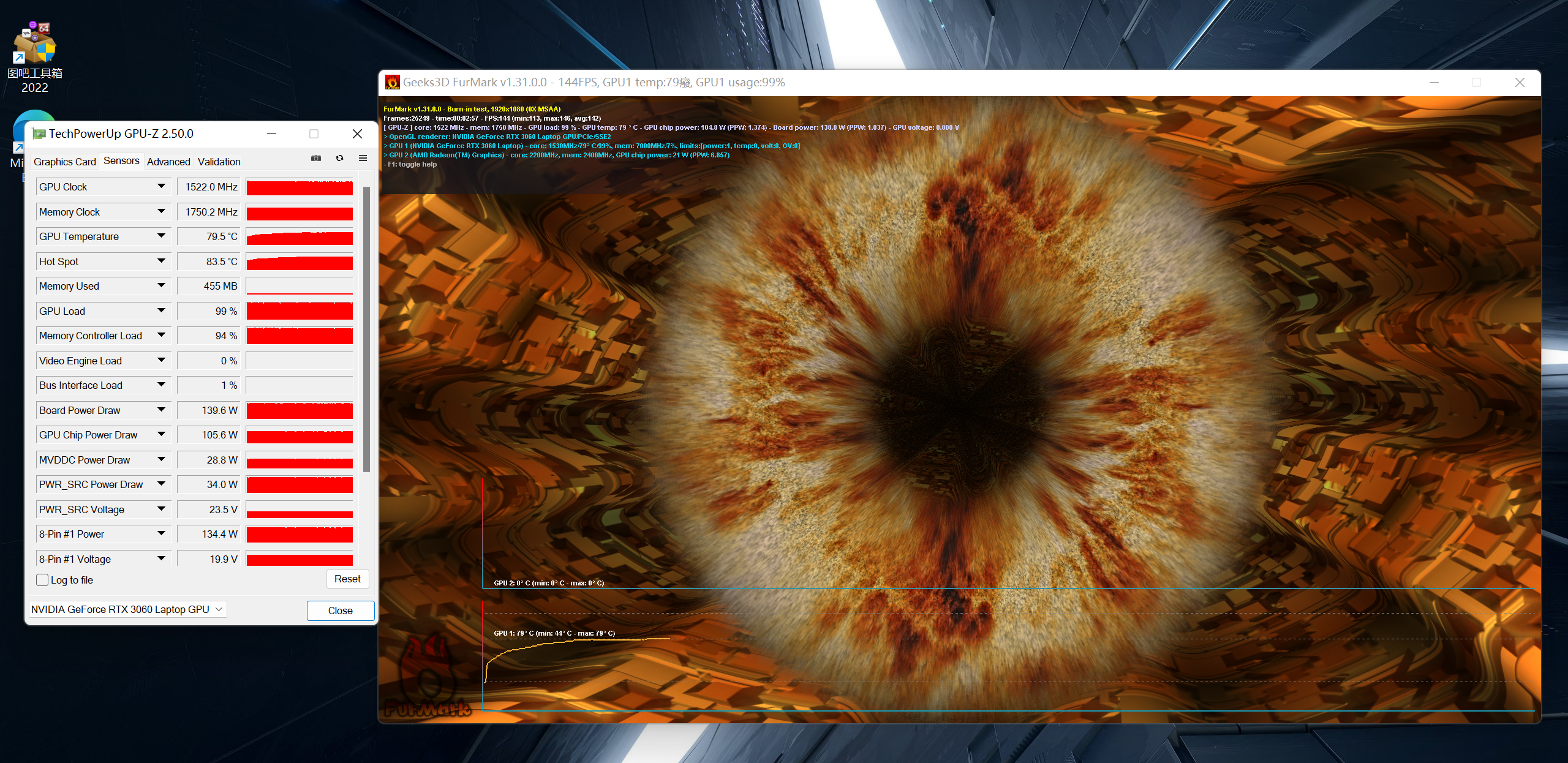Click the GPU Clock history graph
This screenshot has width=1568, height=763.
point(300,187)
